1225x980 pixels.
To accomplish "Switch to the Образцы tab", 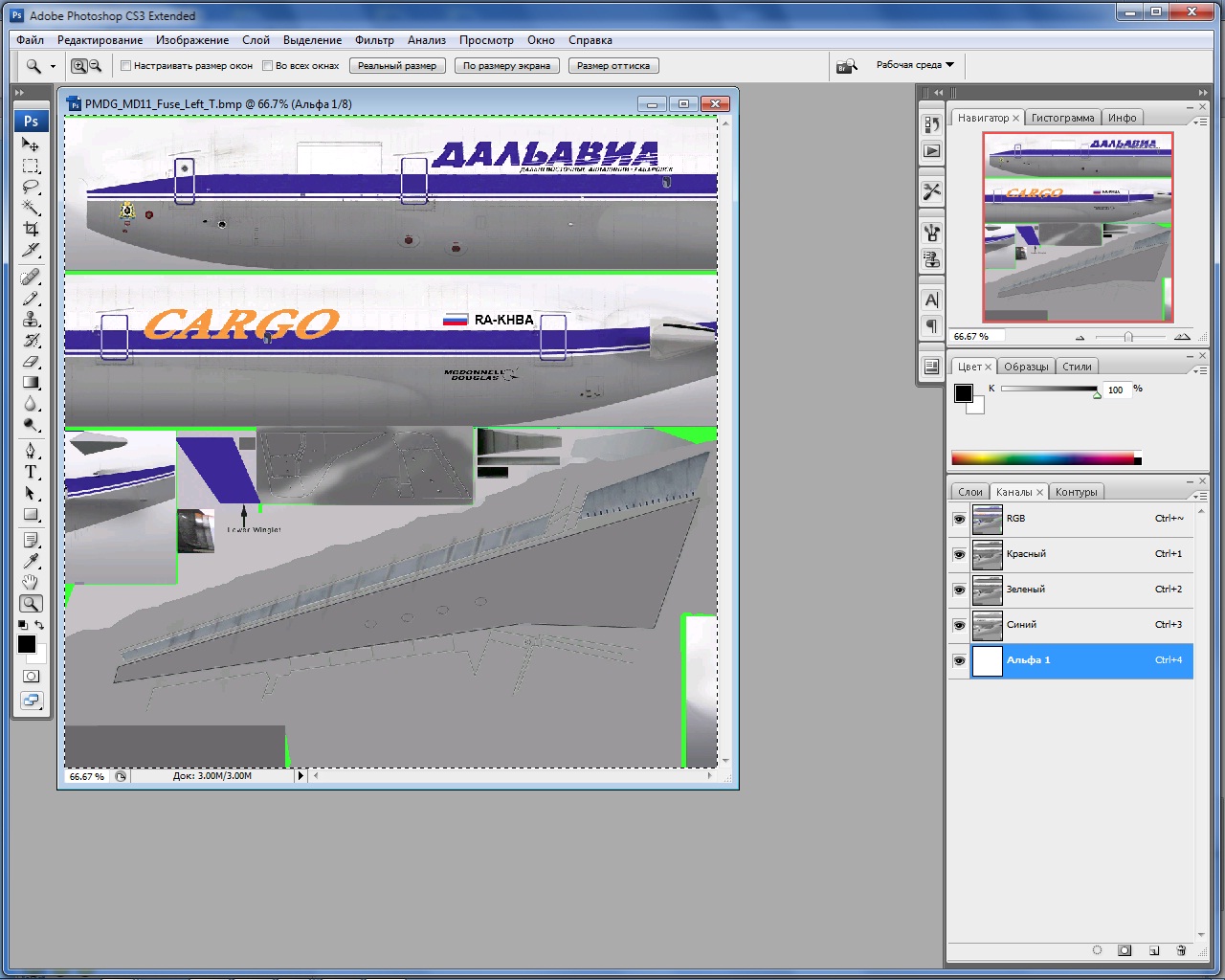I will pyautogui.click(x=1026, y=367).
